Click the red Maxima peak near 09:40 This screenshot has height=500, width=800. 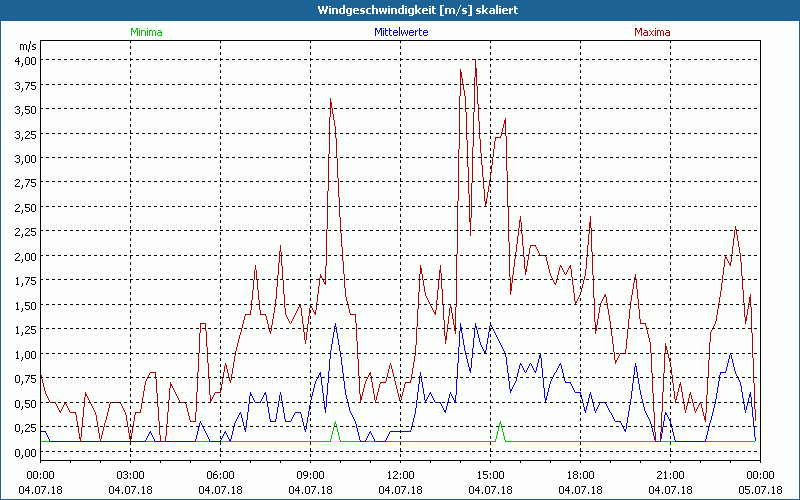(x=330, y=99)
